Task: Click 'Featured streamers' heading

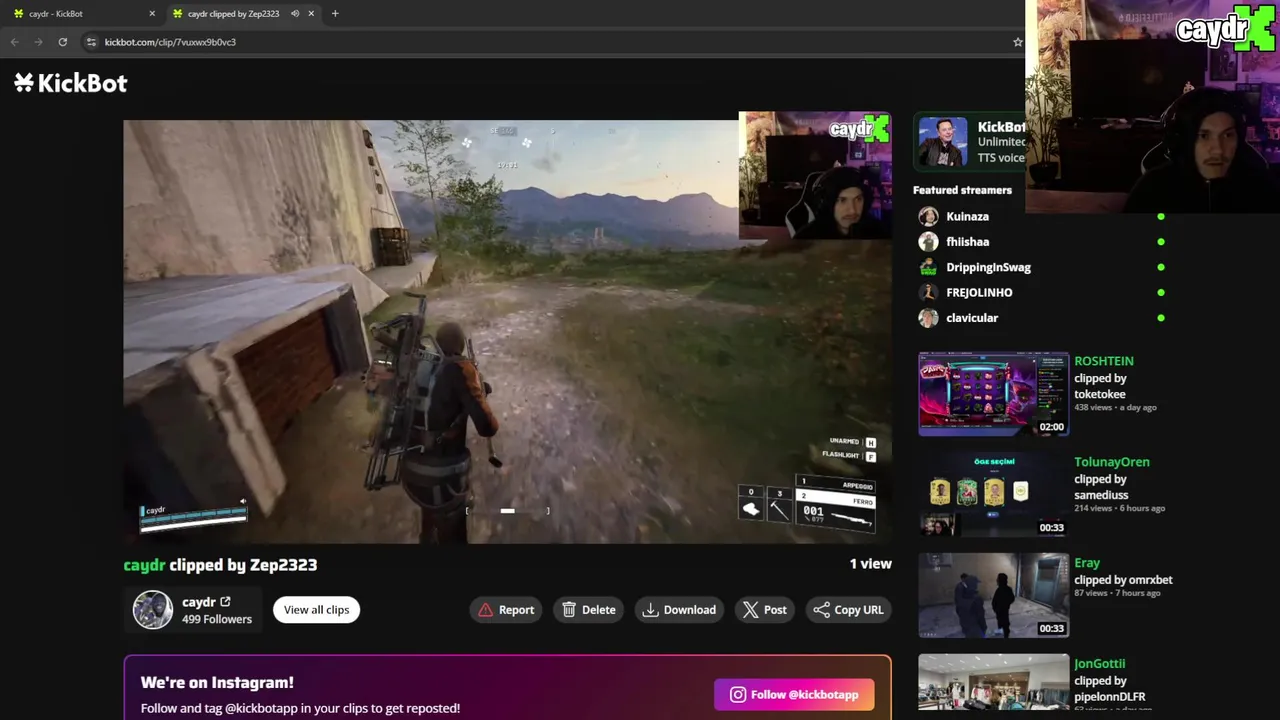Action: point(962,190)
